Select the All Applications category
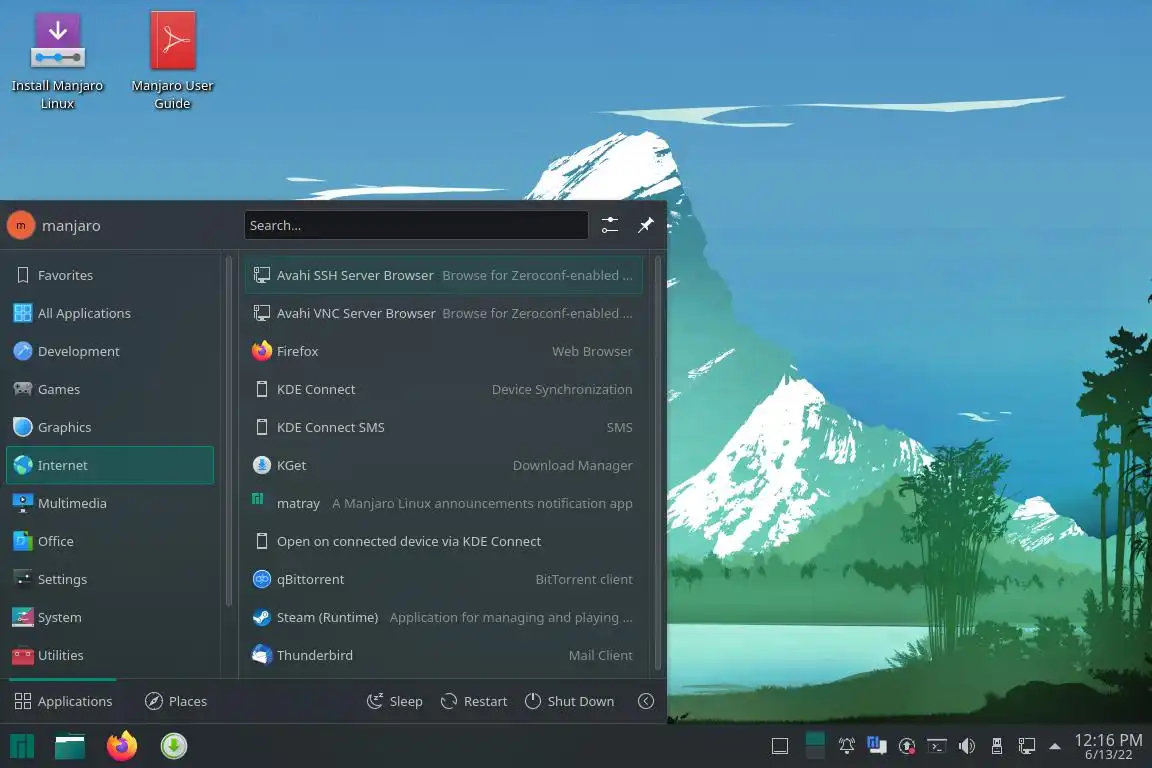 tap(110, 313)
